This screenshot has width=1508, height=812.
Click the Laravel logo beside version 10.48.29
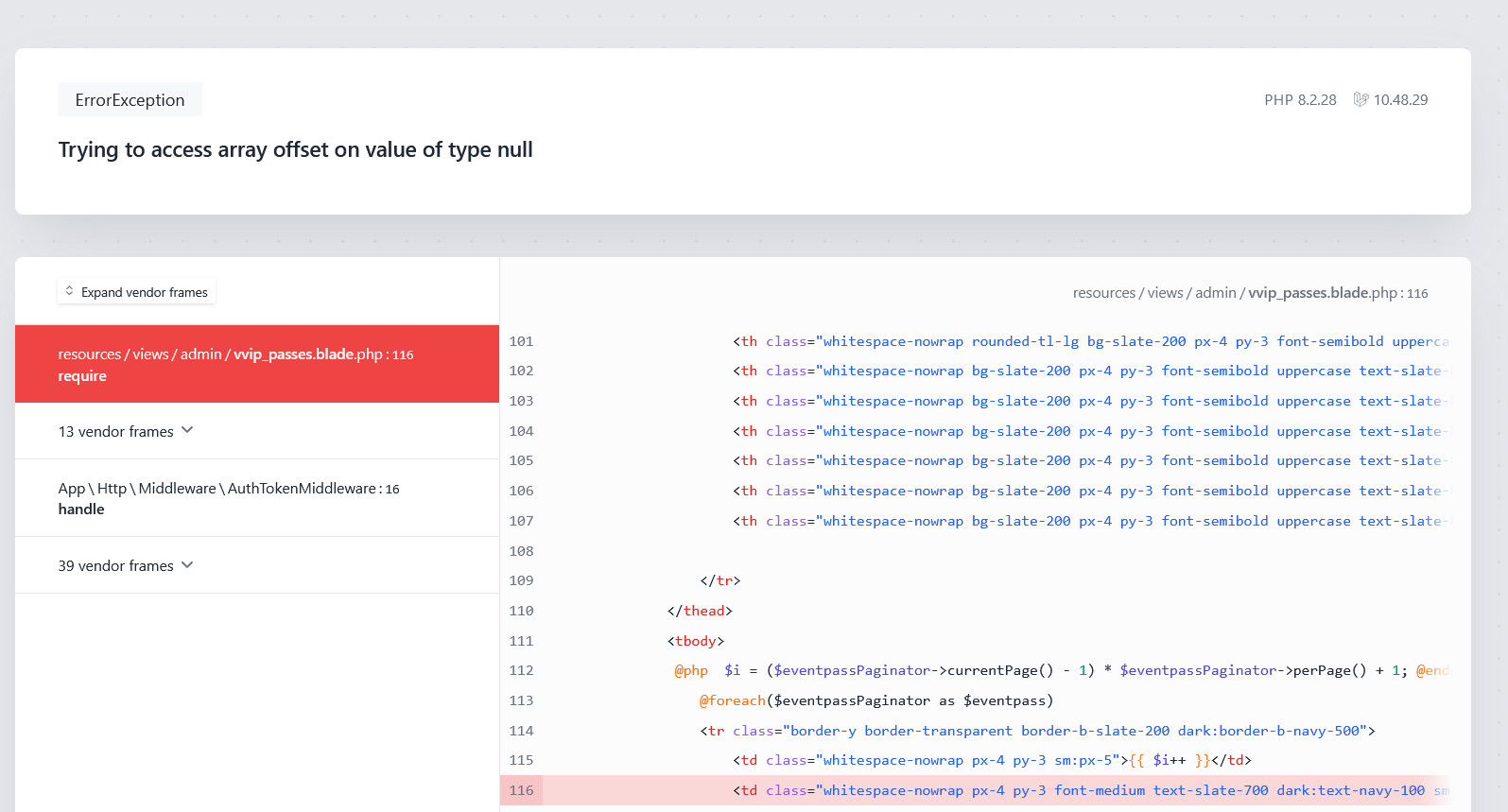click(1361, 99)
